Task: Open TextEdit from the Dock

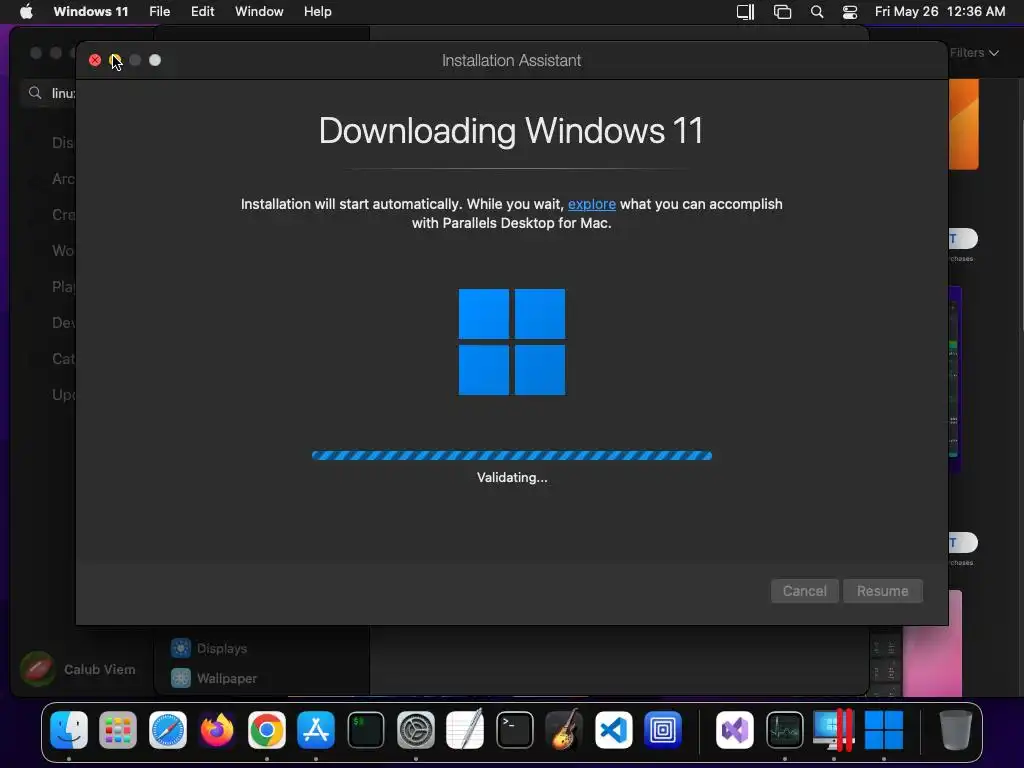Action: (465, 729)
